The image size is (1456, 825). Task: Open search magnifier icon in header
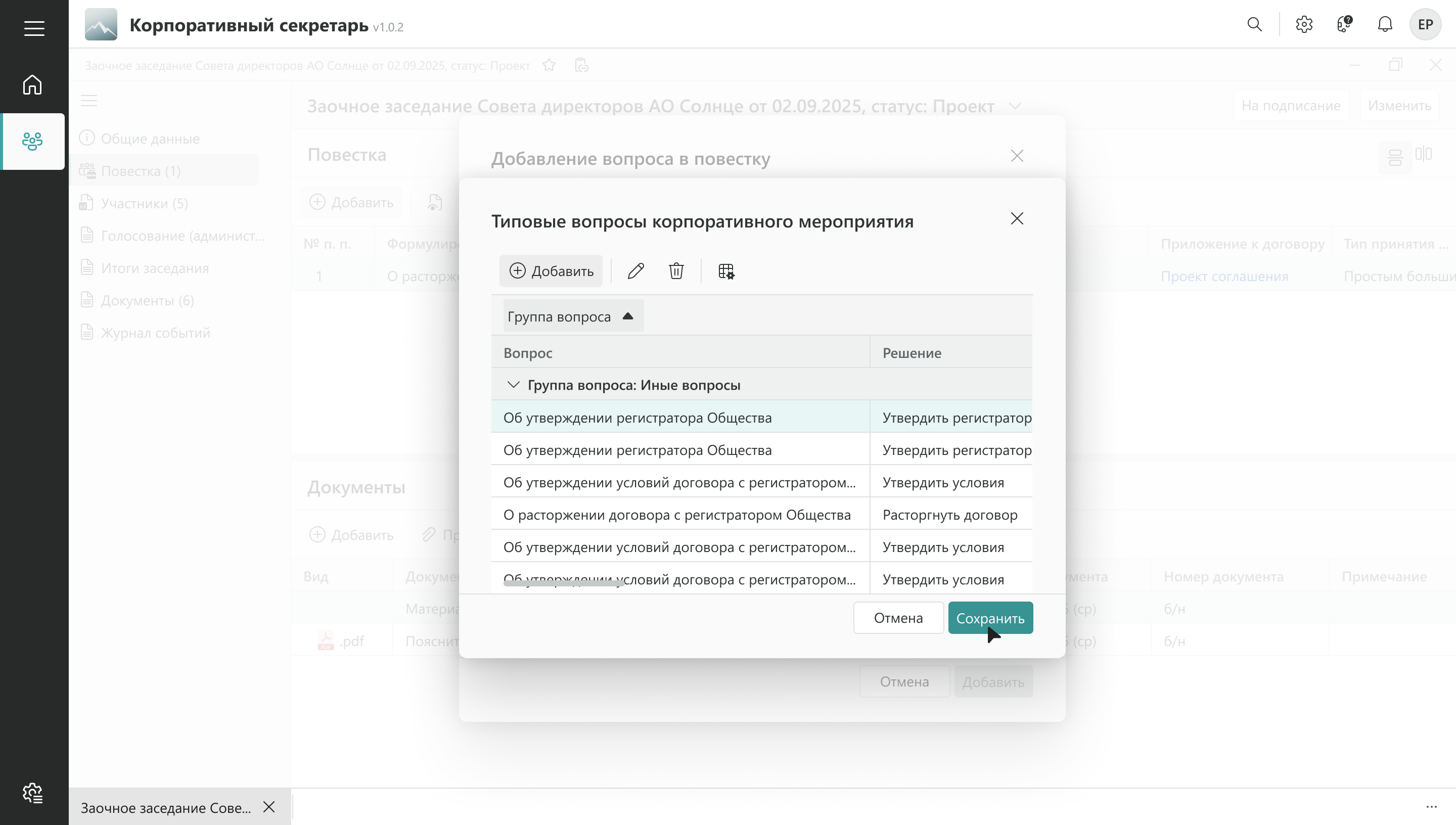pos(1254,24)
